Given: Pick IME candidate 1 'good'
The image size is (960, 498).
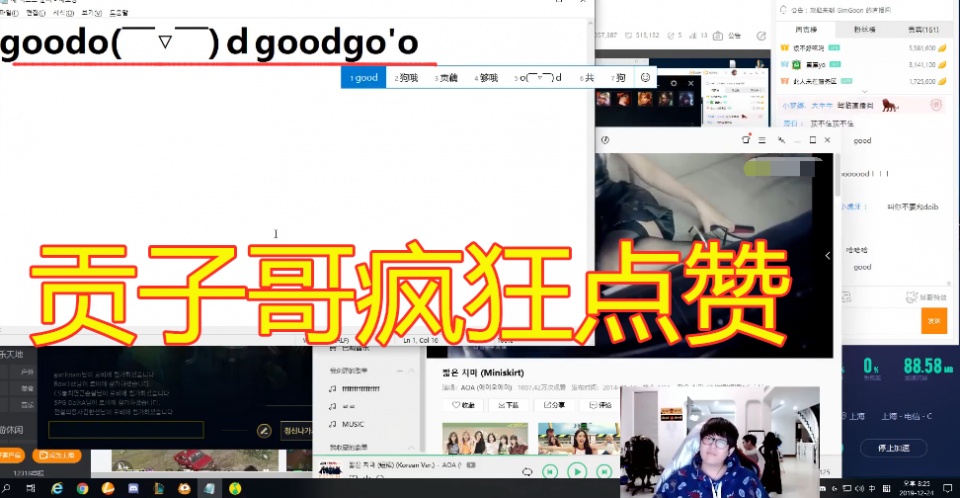Looking at the screenshot, I should 364,78.
